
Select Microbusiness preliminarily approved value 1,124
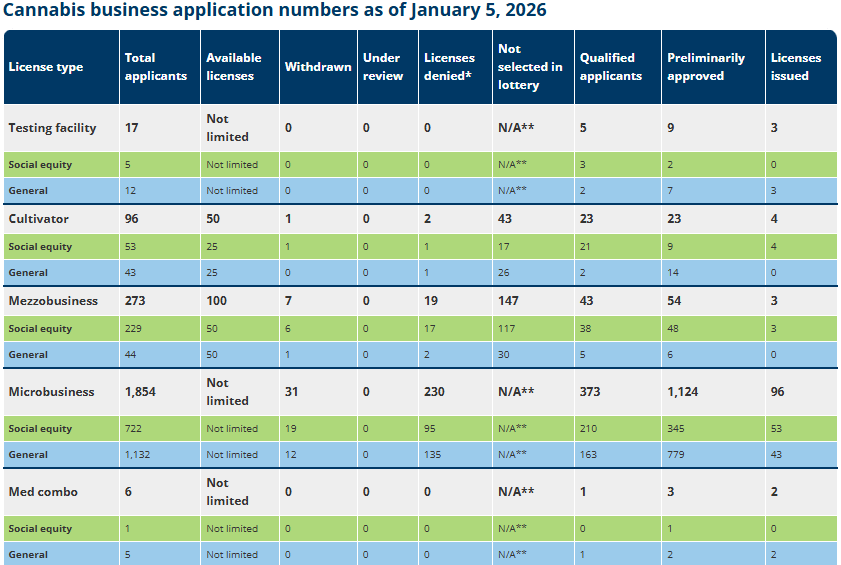(682, 392)
